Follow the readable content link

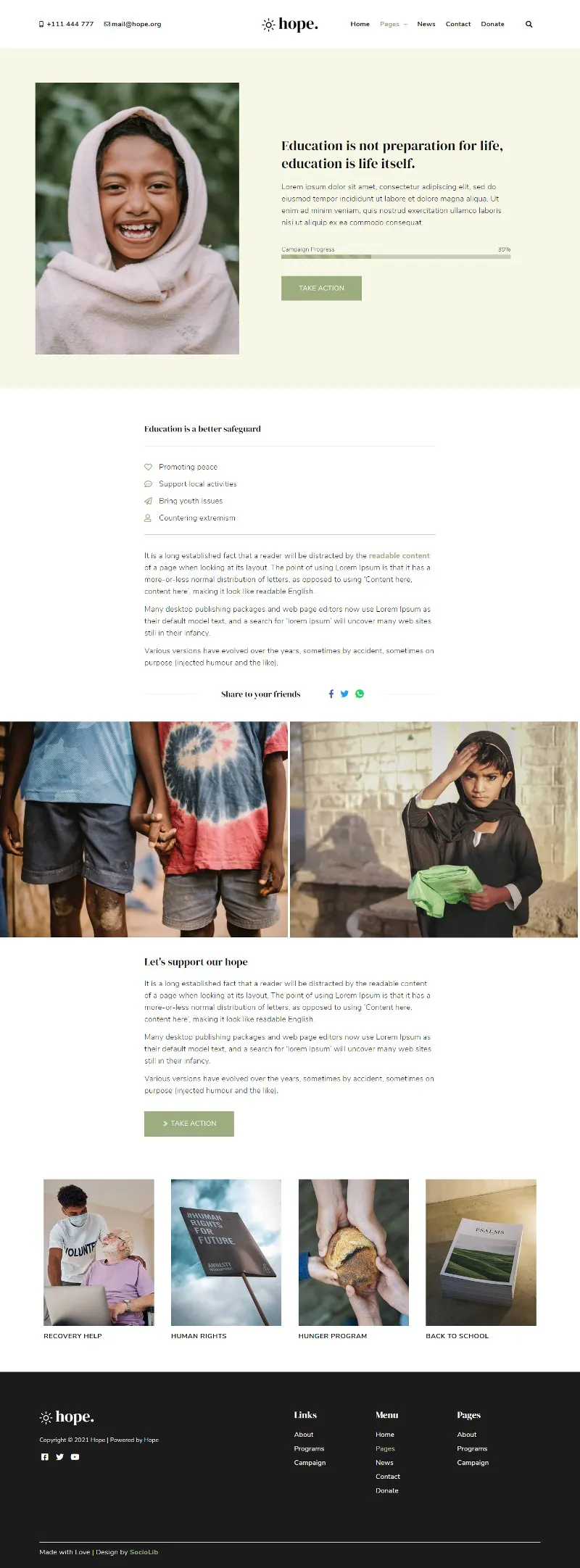[399, 556]
